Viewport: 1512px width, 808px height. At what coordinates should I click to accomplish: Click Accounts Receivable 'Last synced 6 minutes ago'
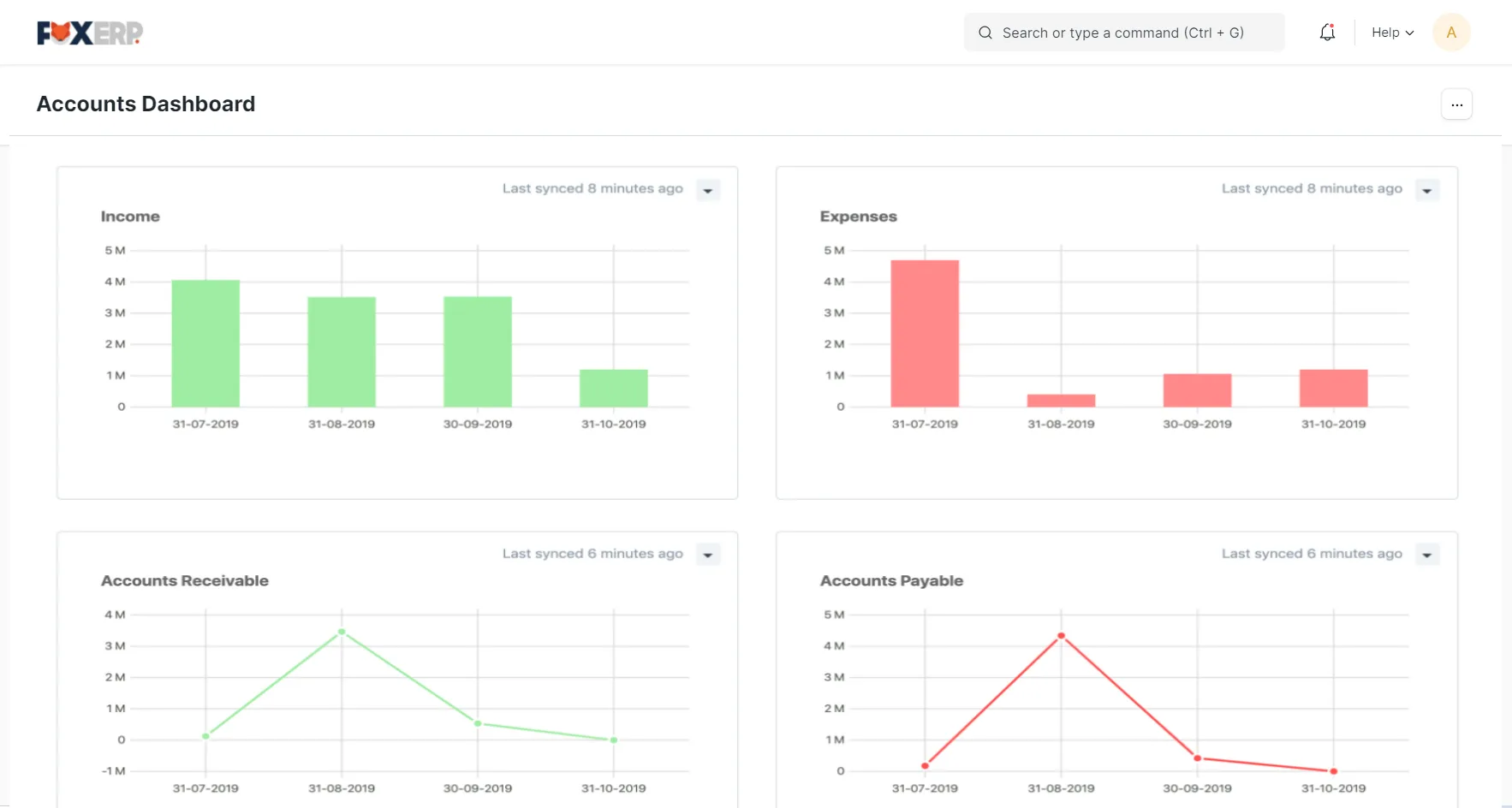click(592, 554)
